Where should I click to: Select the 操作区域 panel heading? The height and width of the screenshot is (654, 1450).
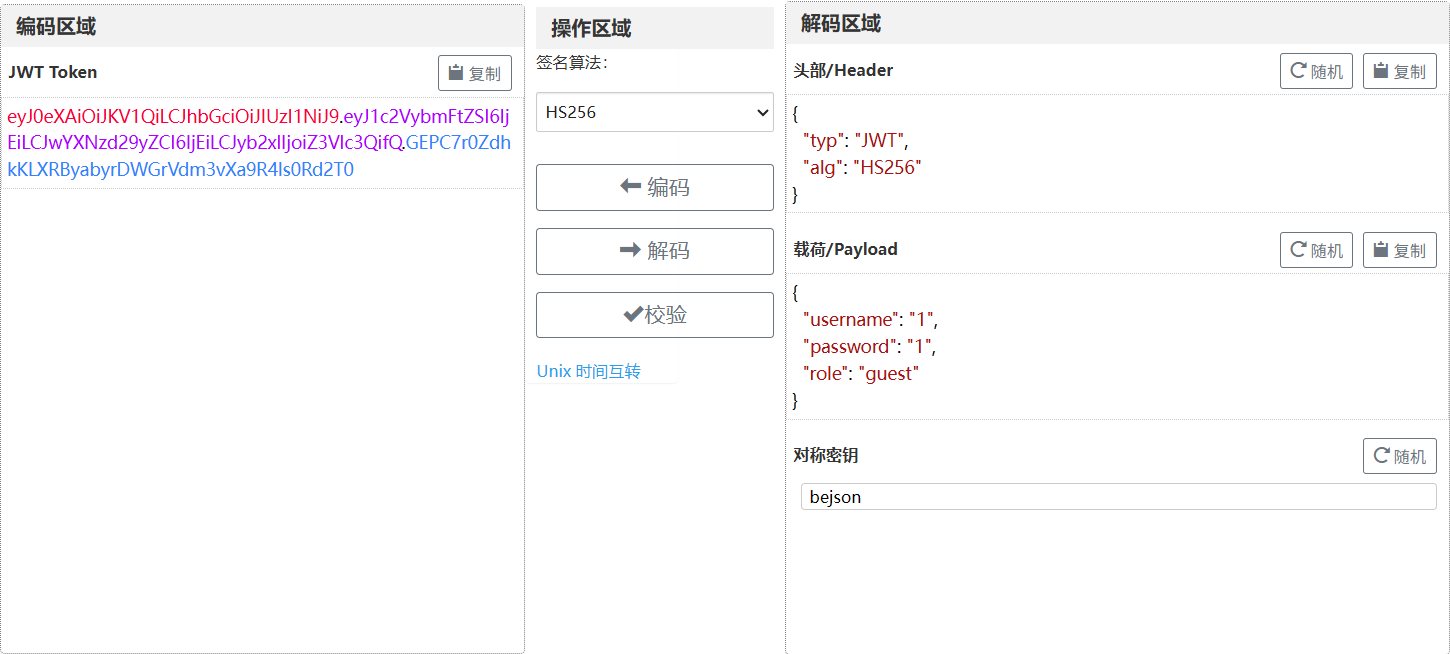pyautogui.click(x=591, y=28)
